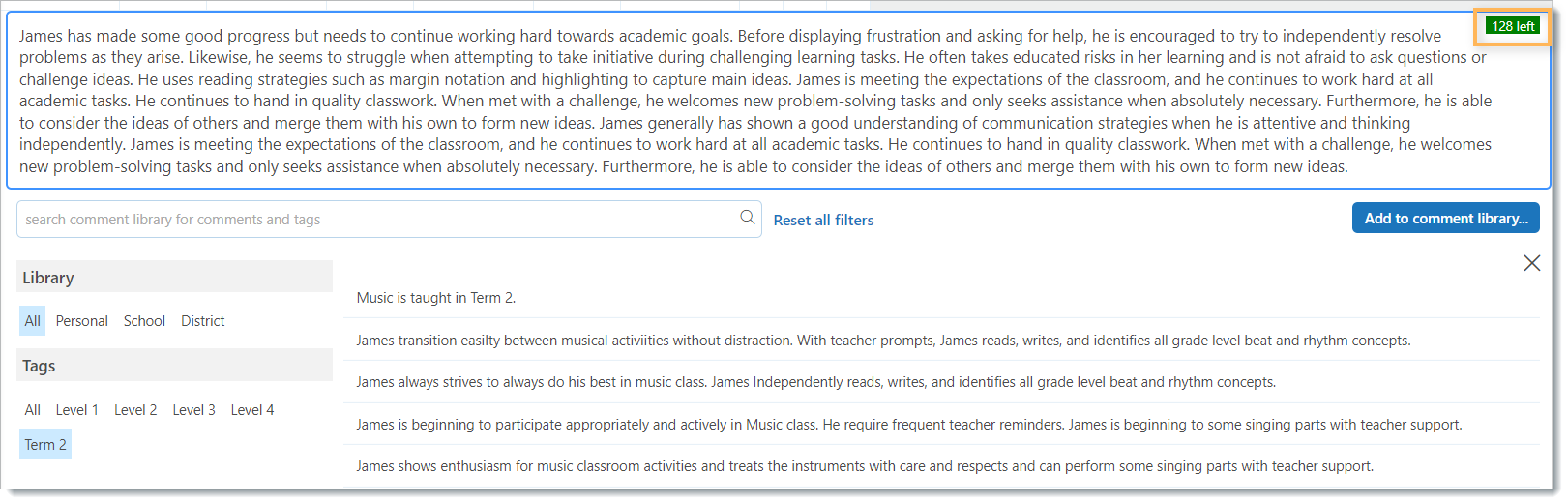The image size is (1568, 504).
Task: Click the search magnifier icon
Action: pyautogui.click(x=747, y=218)
